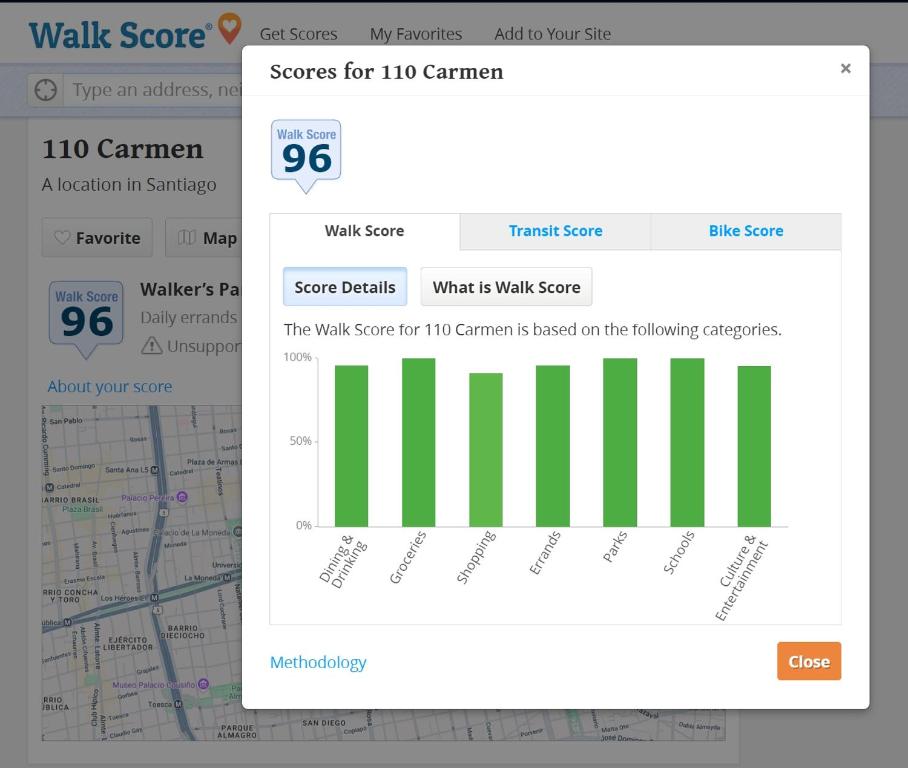
Task: Open Add to Your Site page
Action: click(552, 34)
